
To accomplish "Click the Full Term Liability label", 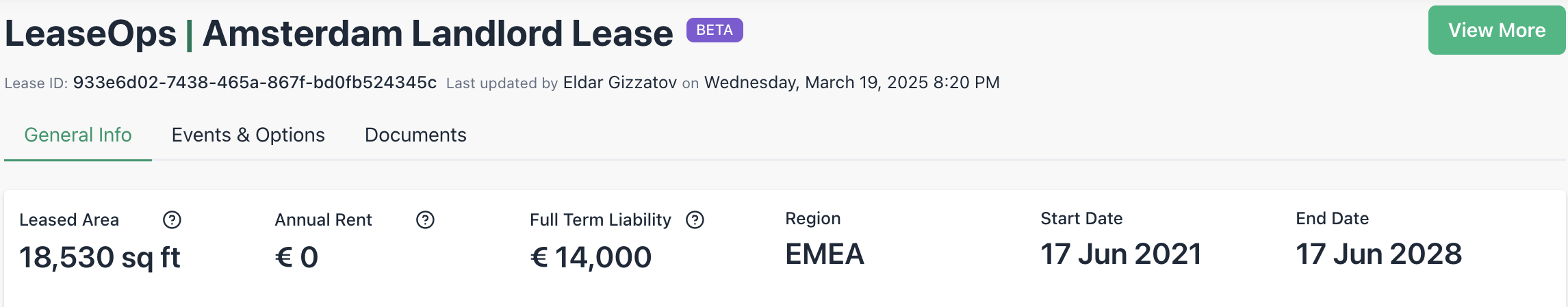I will pos(600,219).
